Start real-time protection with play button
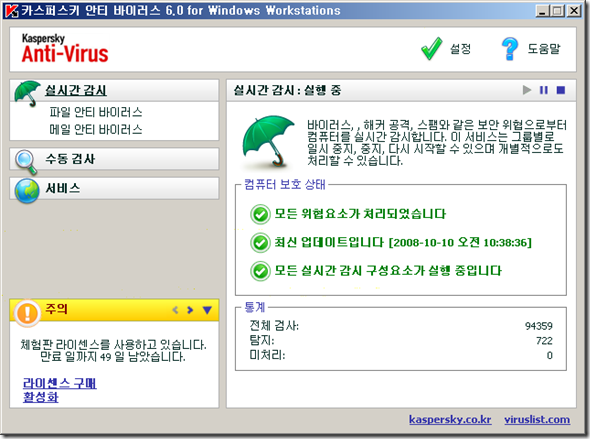This screenshot has height=439, width=590. pyautogui.click(x=527, y=90)
